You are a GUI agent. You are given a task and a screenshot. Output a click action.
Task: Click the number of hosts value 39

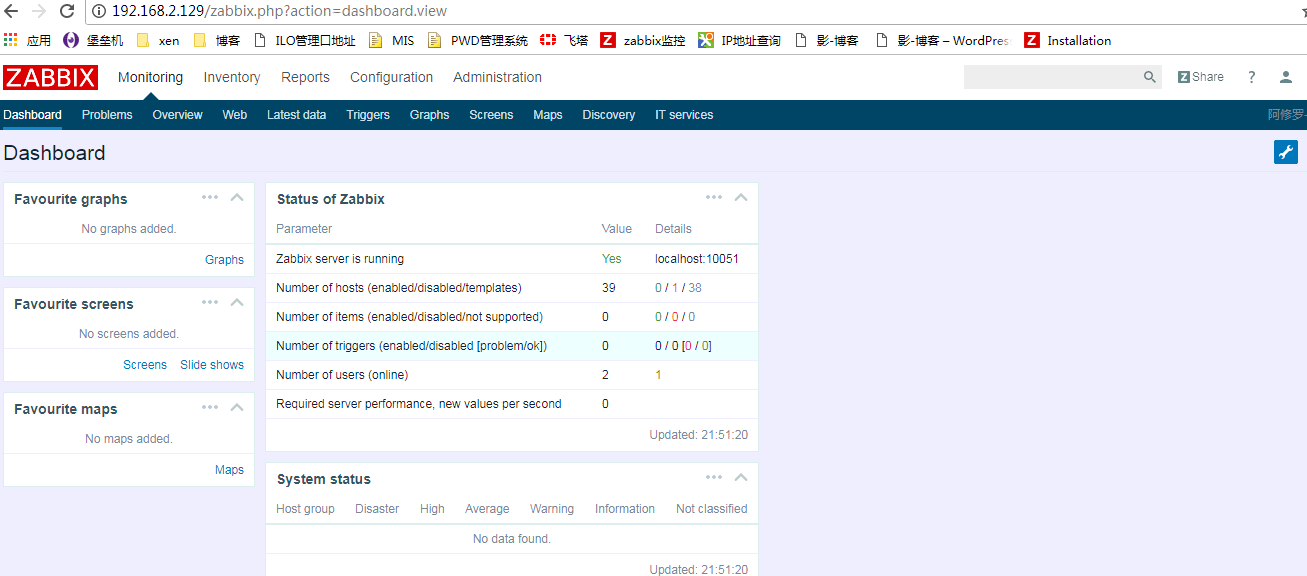[x=609, y=288]
